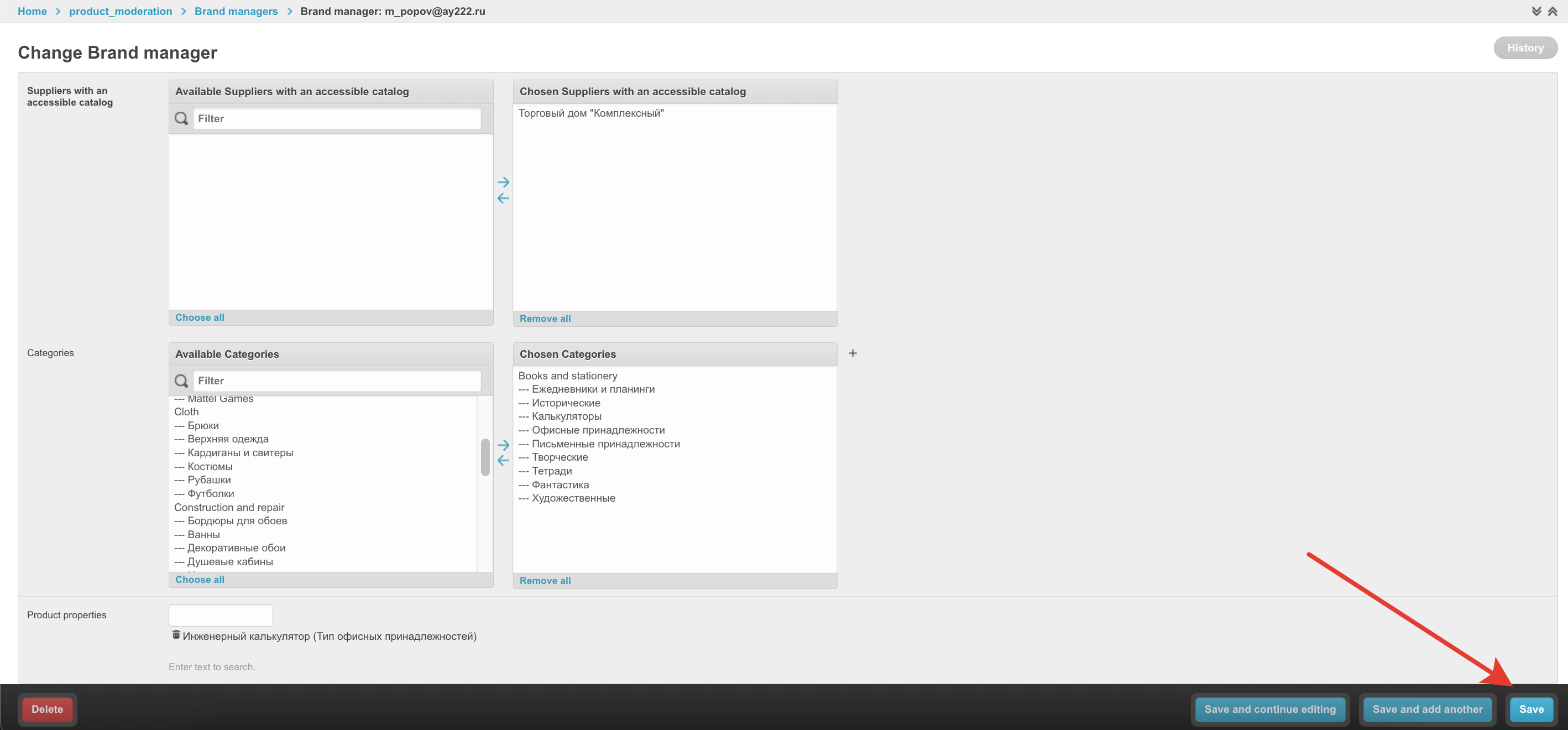Screen dimensions: 1568x730
Task: Click the suppliers left arrow to remove
Action: [503, 198]
